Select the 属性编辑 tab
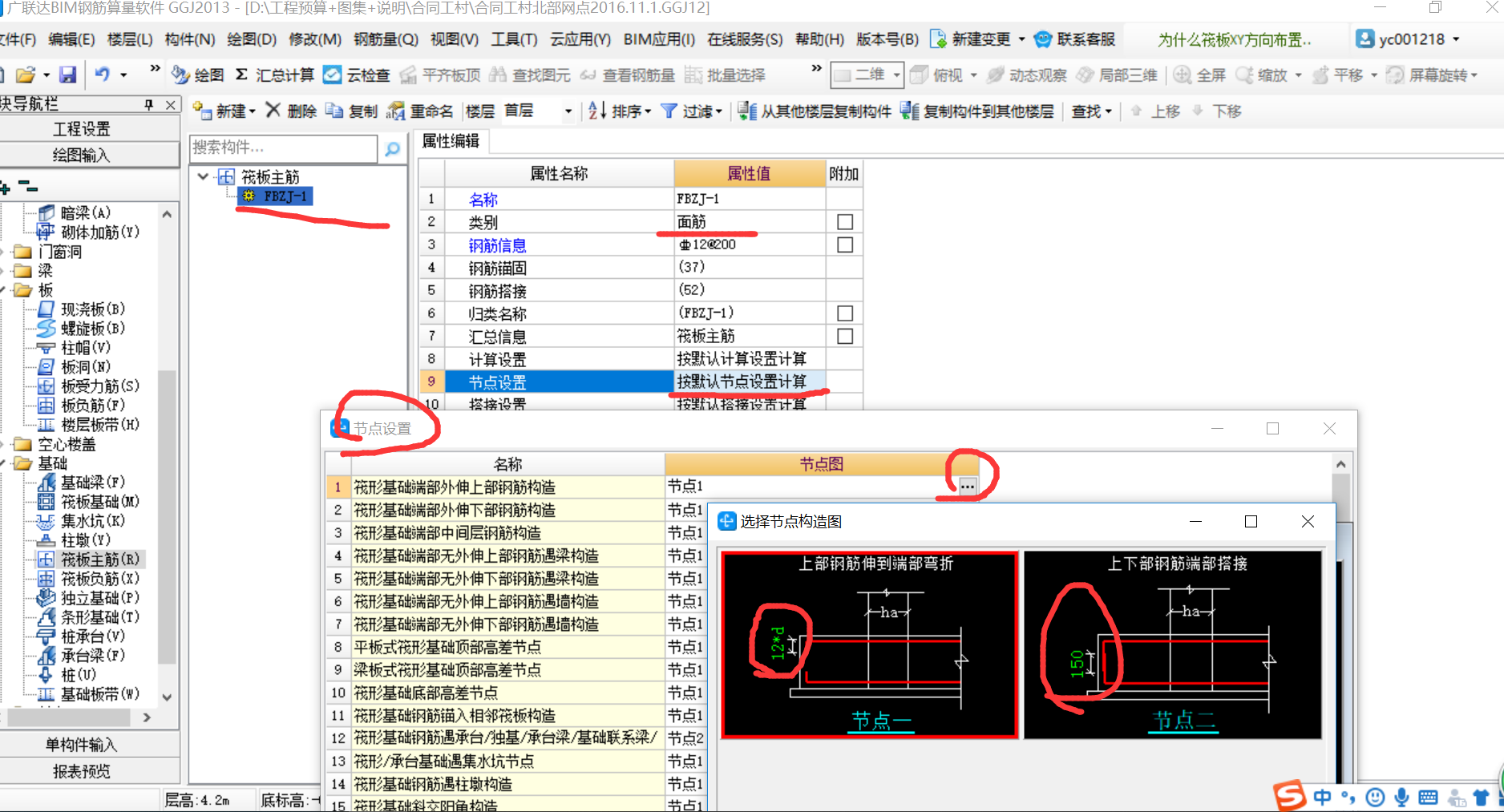Screen dimensions: 1504x812 (451, 141)
